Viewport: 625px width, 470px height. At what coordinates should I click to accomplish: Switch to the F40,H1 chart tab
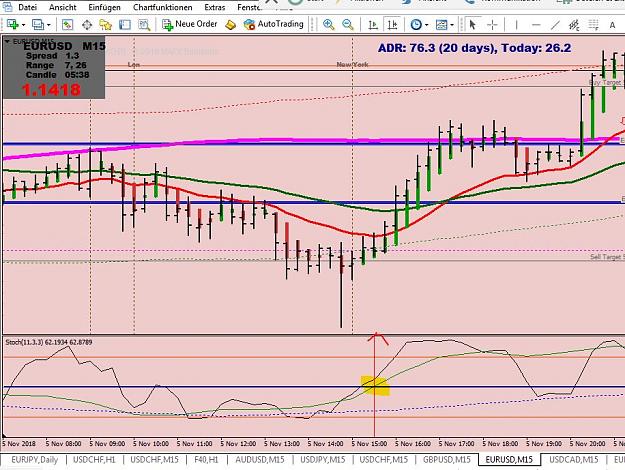click(206, 460)
